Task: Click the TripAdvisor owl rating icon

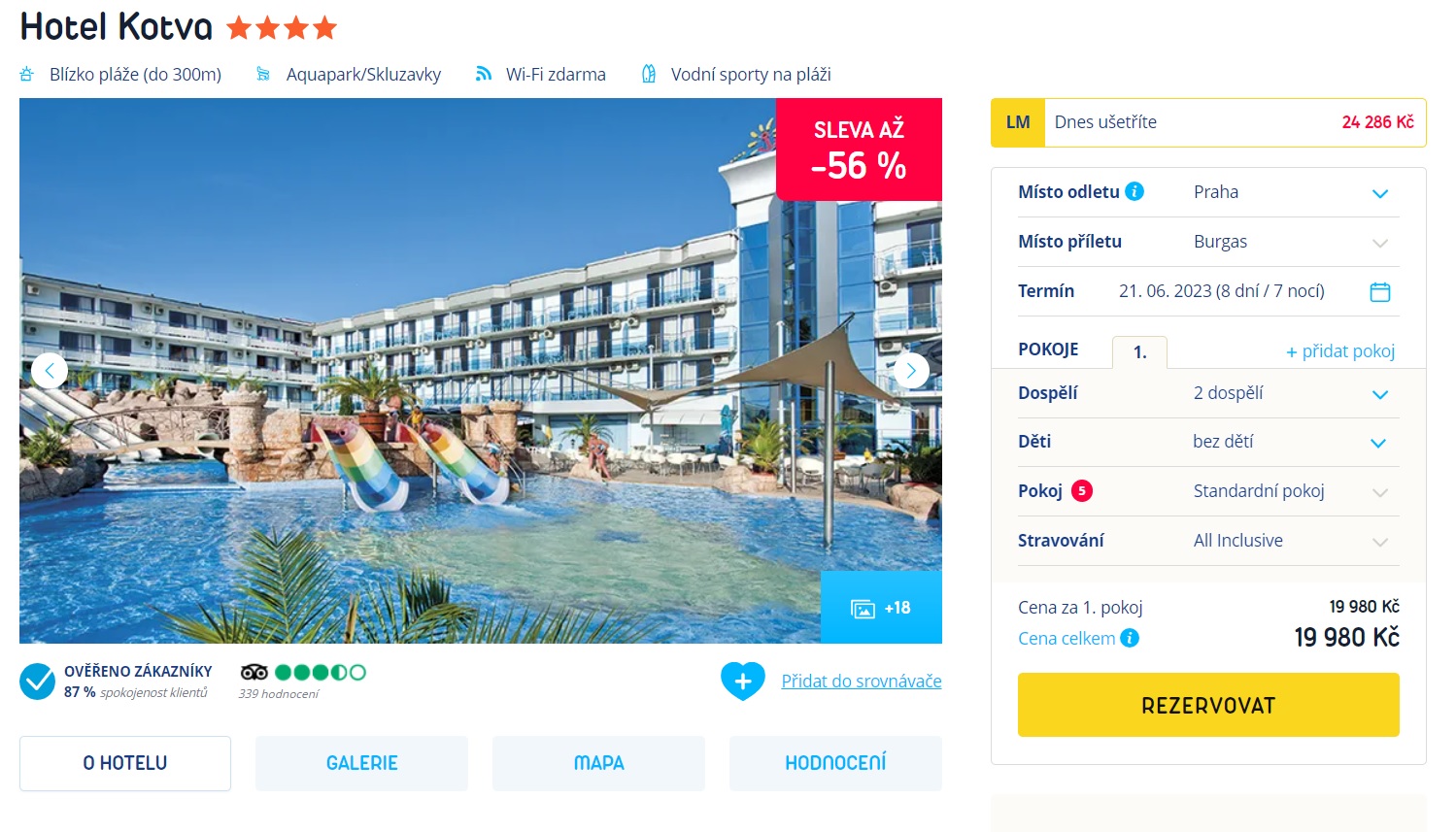Action: coord(254,672)
